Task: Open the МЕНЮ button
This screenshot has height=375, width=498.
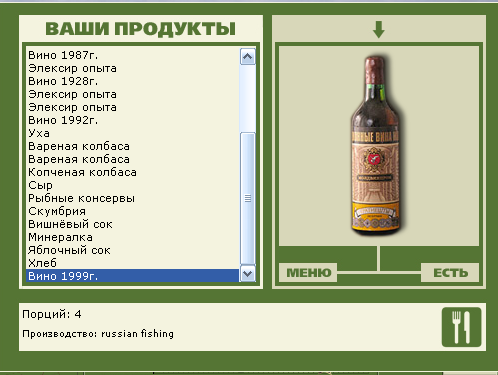Action: pos(308,273)
